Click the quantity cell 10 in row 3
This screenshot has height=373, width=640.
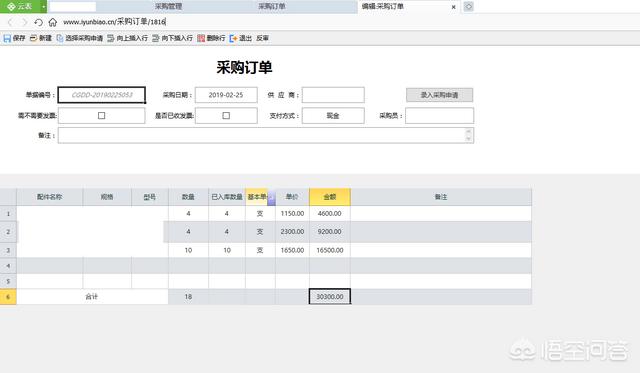[x=188, y=250]
